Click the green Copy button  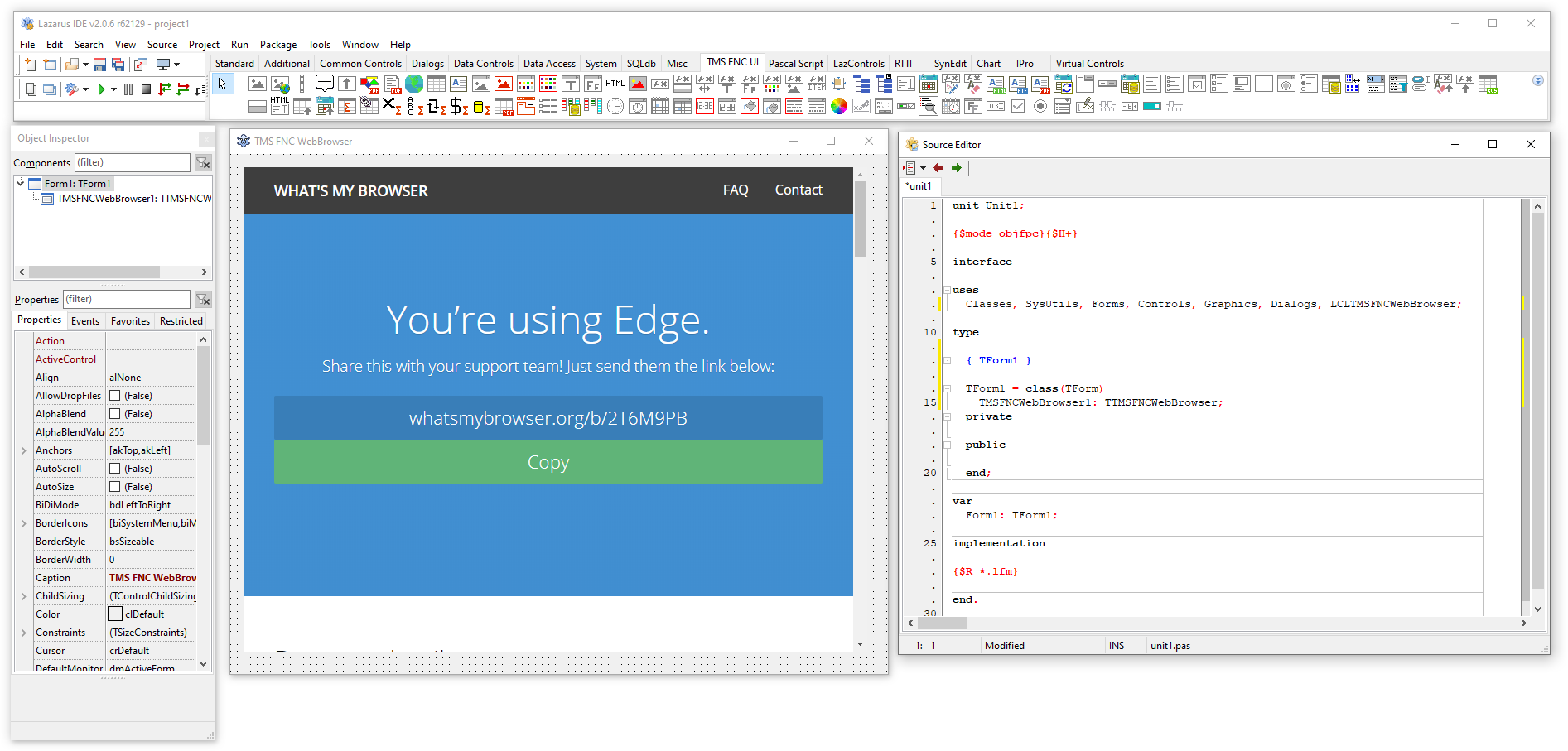pyautogui.click(x=548, y=462)
